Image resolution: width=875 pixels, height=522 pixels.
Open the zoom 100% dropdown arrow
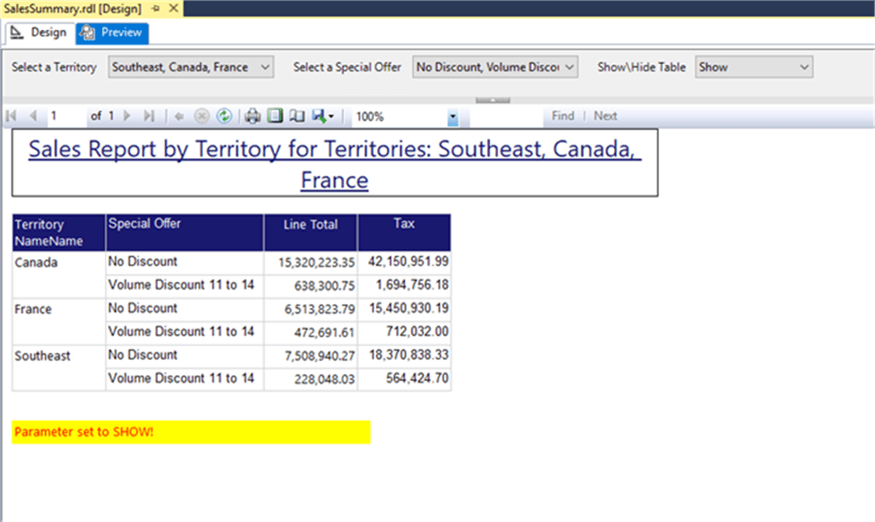coord(453,117)
